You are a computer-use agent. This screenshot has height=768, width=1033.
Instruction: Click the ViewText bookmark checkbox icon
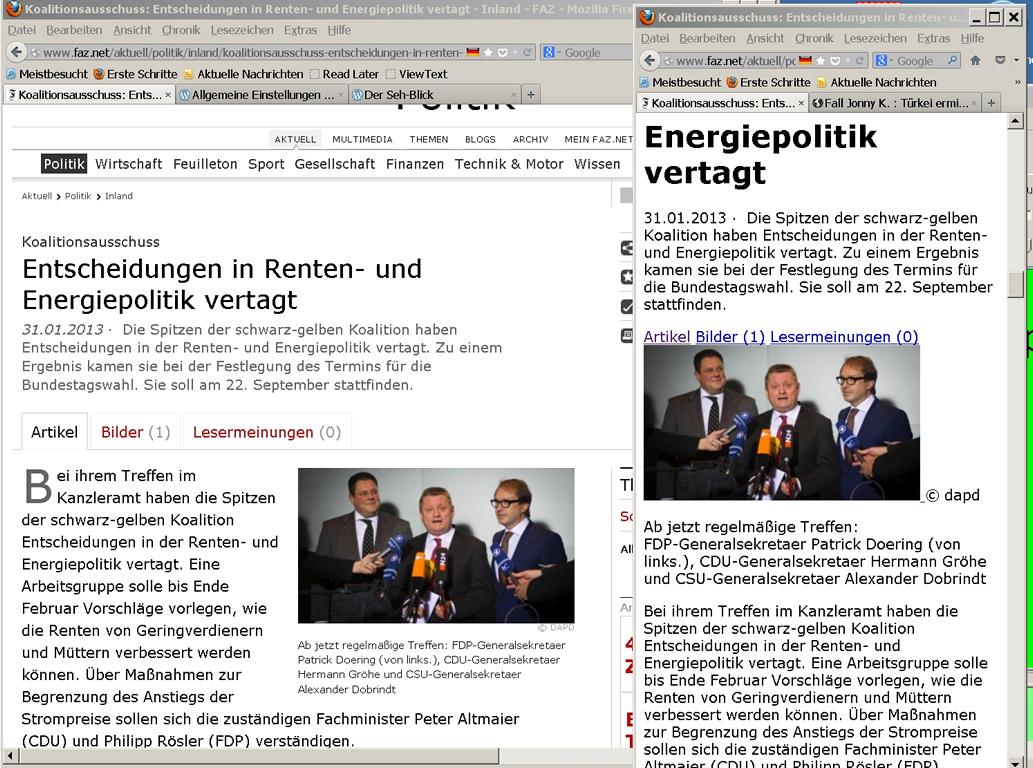pos(391,74)
